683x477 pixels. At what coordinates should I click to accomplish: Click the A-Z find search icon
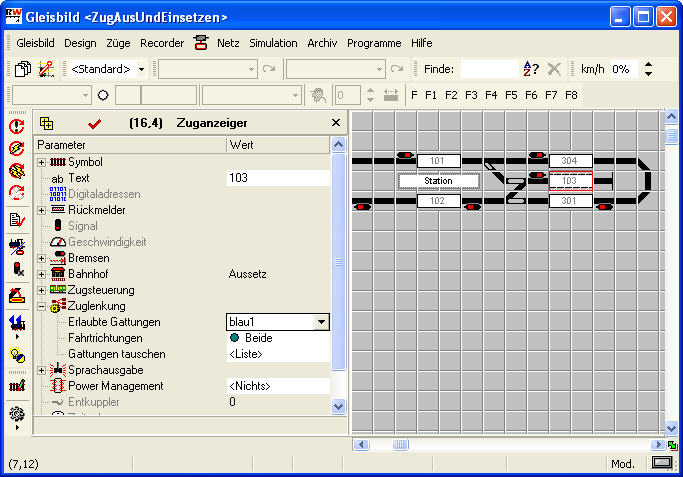pyautogui.click(x=531, y=69)
